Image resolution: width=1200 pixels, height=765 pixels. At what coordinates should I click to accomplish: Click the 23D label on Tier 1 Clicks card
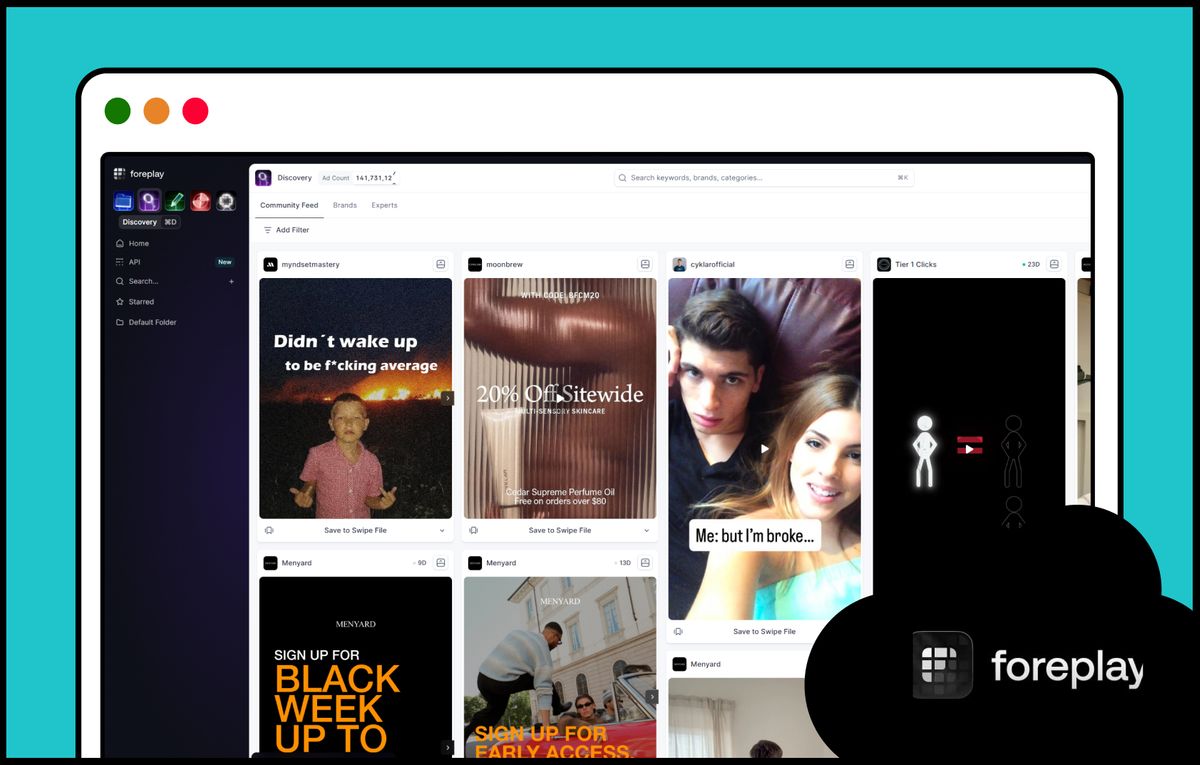pyautogui.click(x=1031, y=265)
